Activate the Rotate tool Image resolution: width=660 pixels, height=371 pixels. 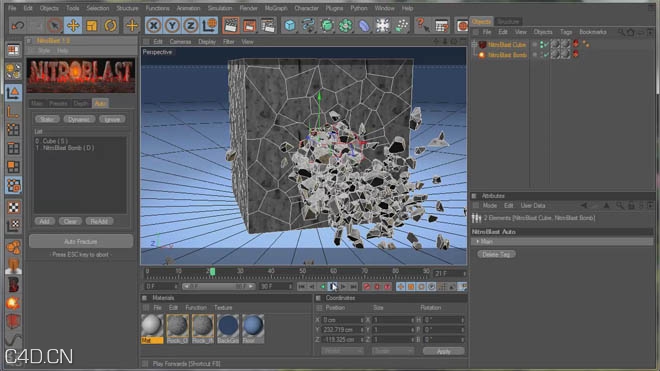[x=110, y=26]
